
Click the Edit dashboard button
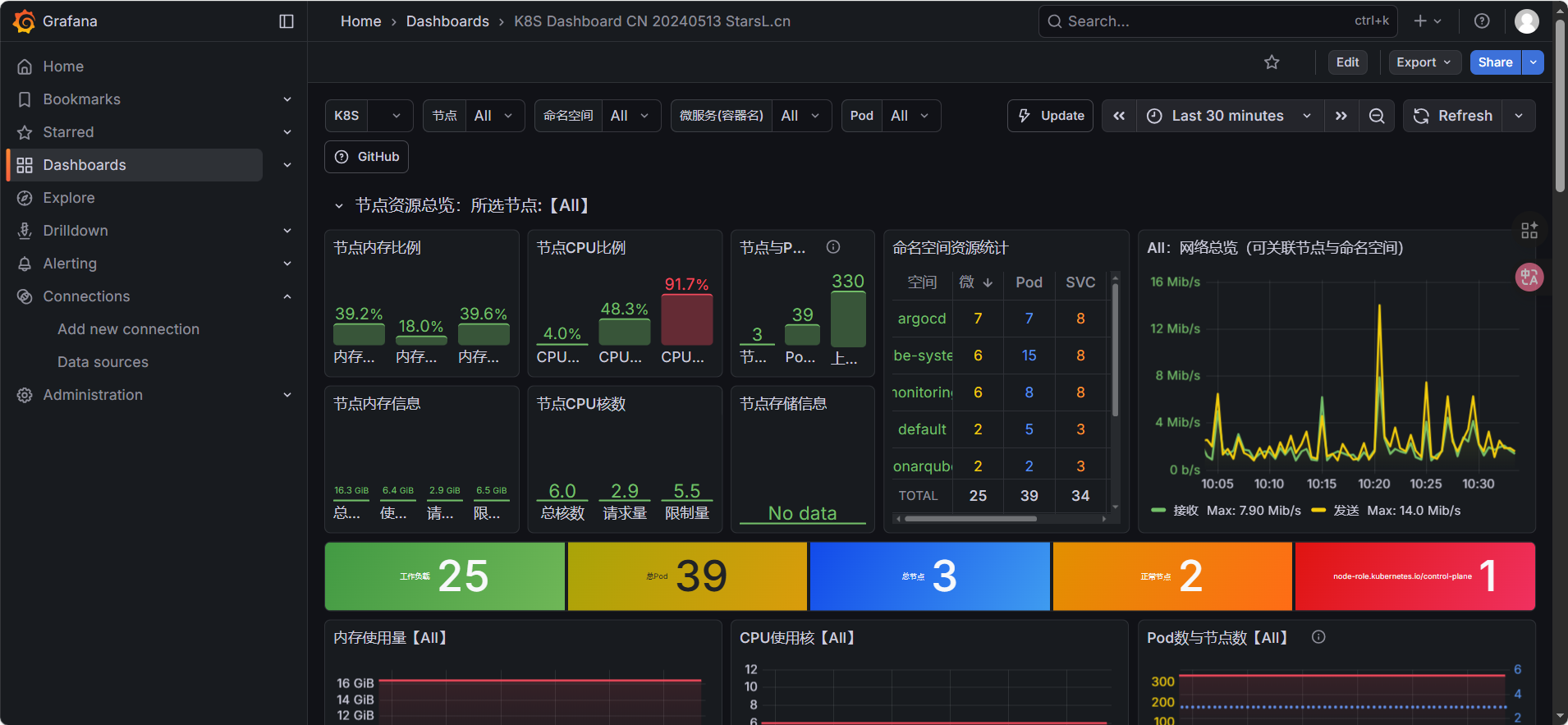tap(1347, 62)
